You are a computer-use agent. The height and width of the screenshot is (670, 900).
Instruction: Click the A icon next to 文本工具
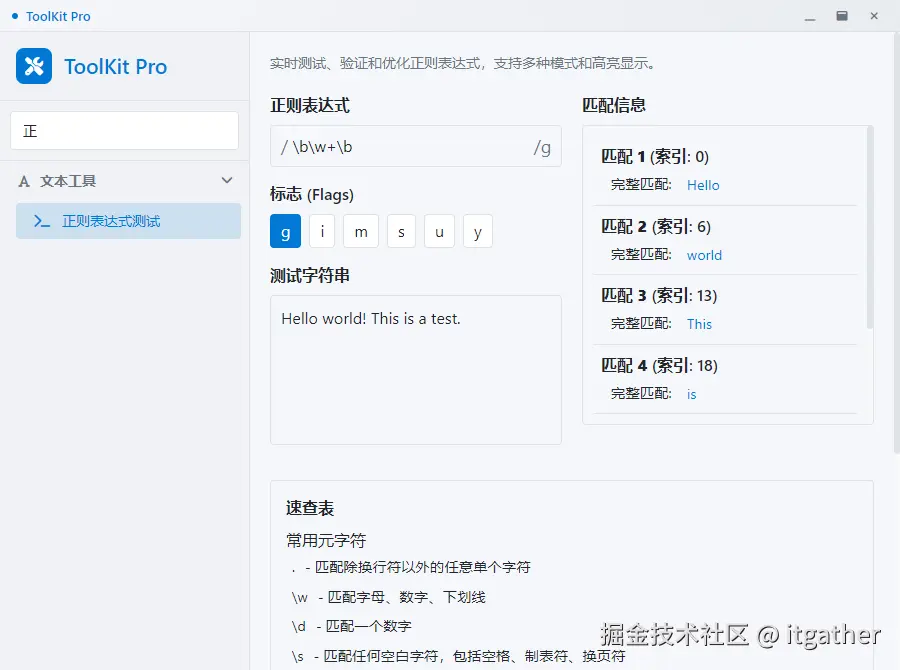(x=24, y=181)
